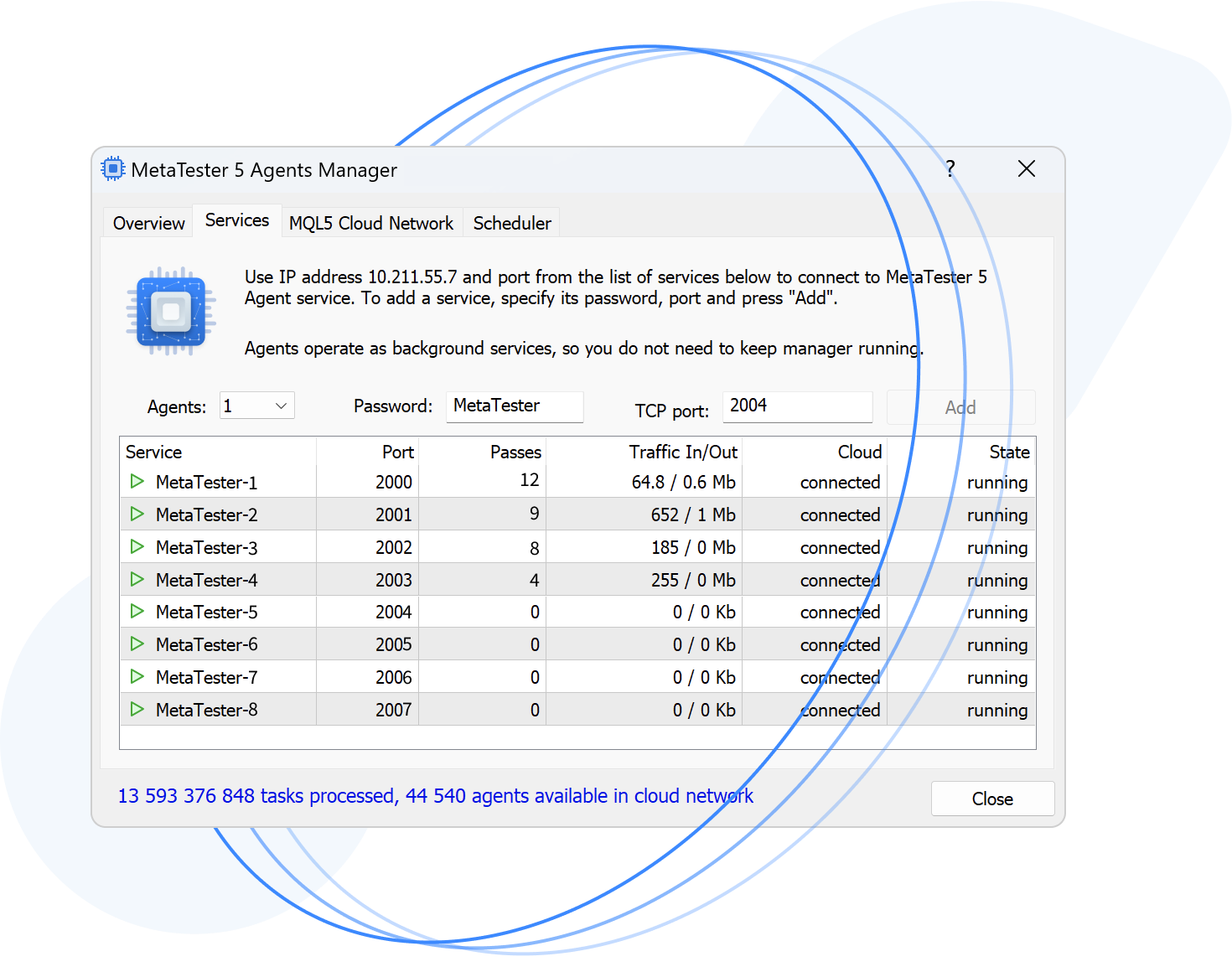Open the Agents count dropdown
This screenshot has height=972, width=1232.
pos(257,406)
